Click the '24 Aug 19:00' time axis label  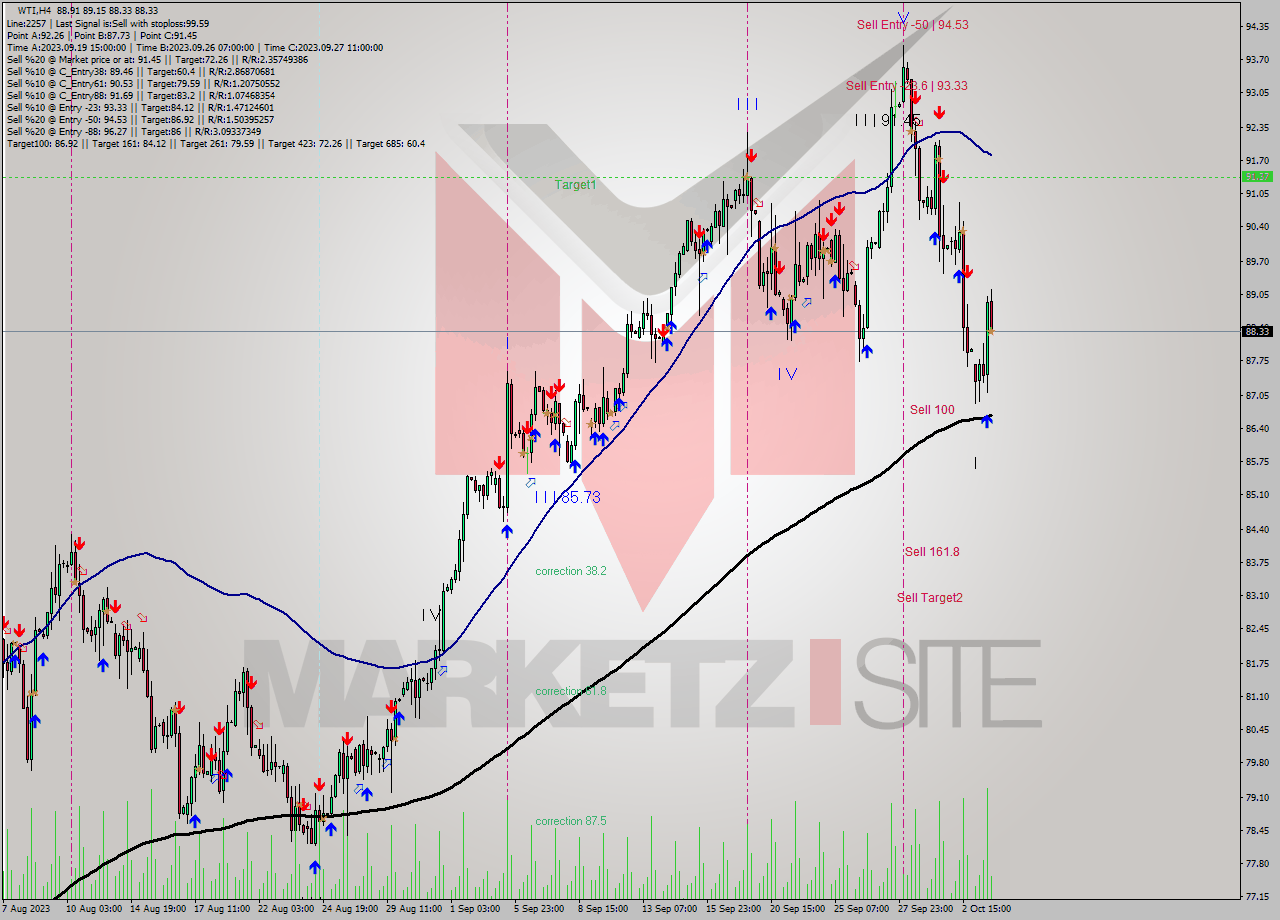350,909
